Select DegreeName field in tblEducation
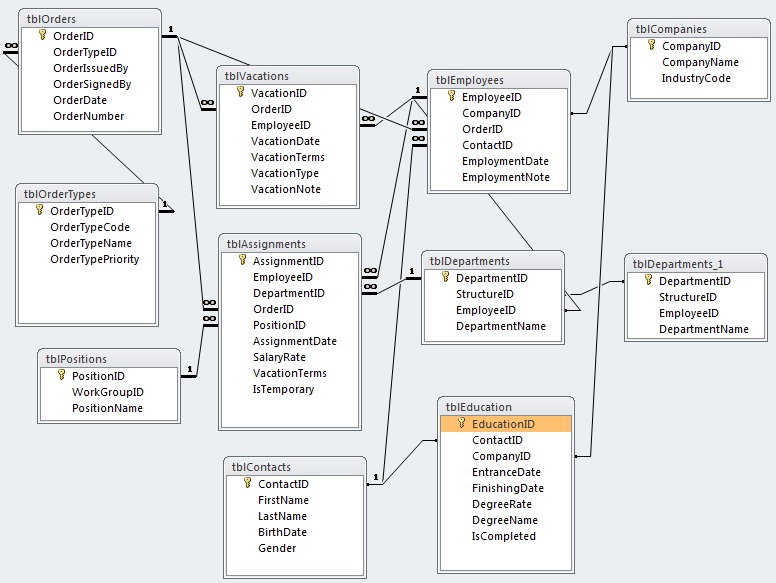The width and height of the screenshot is (776, 583). pyautogui.click(x=506, y=520)
